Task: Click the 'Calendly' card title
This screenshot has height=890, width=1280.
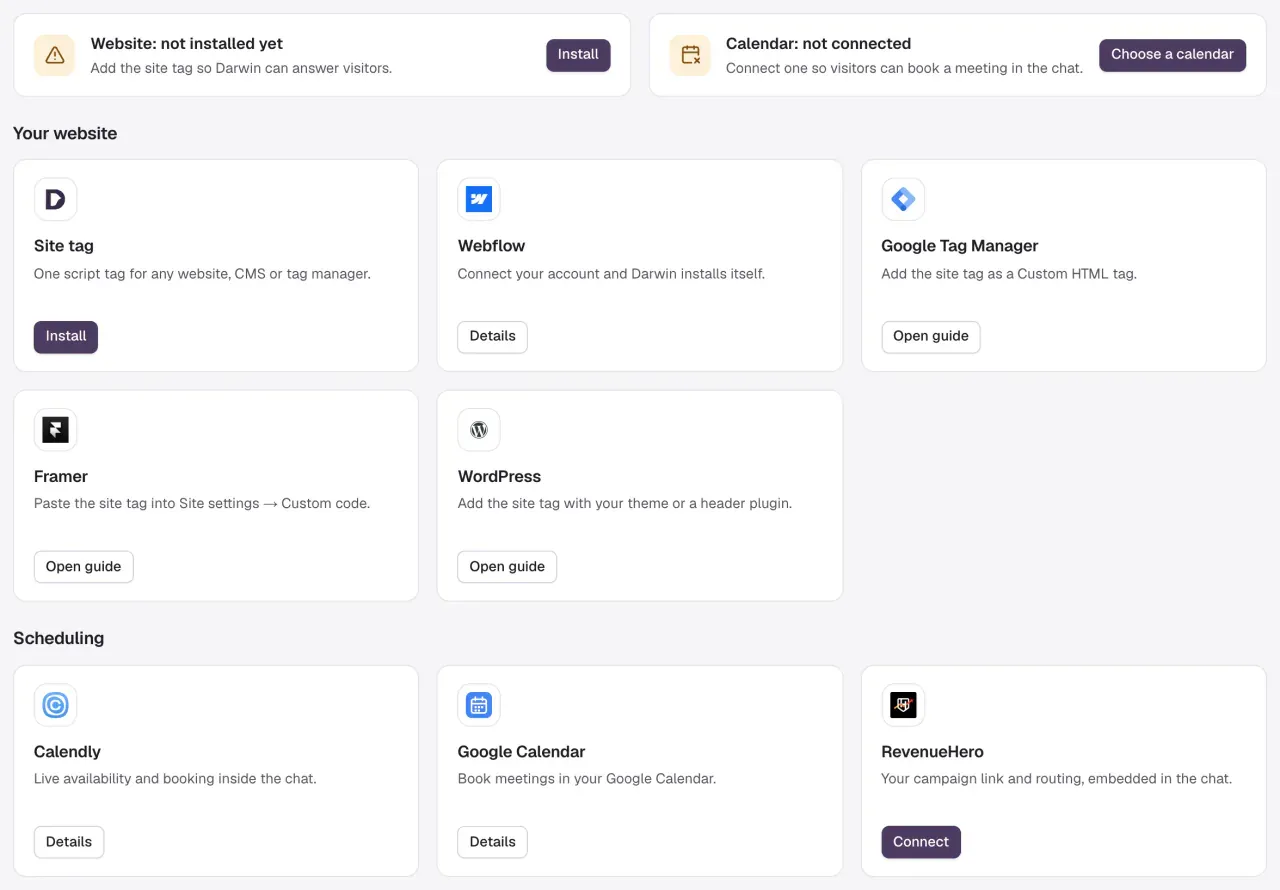Action: [67, 752]
